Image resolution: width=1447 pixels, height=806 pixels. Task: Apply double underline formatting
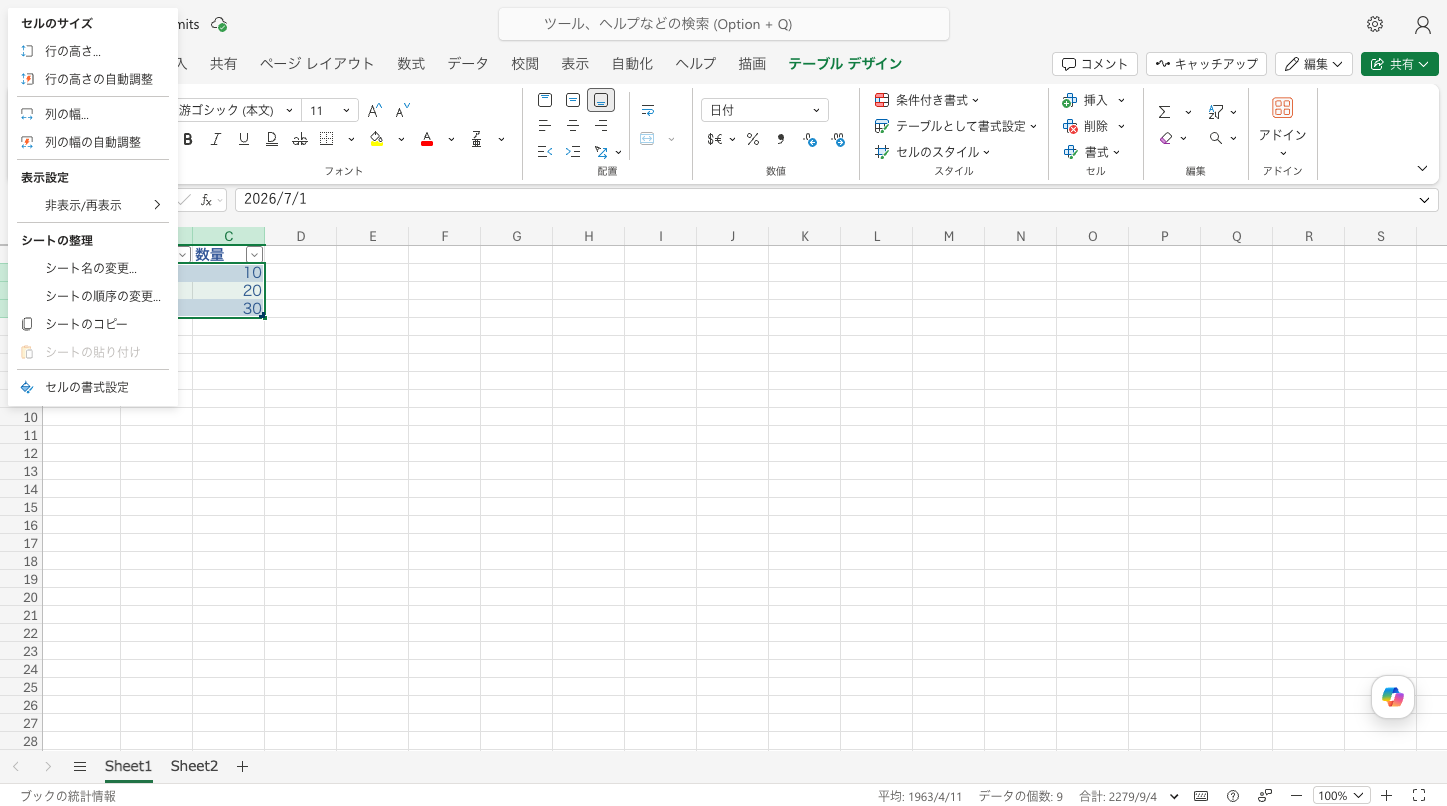[x=271, y=139]
